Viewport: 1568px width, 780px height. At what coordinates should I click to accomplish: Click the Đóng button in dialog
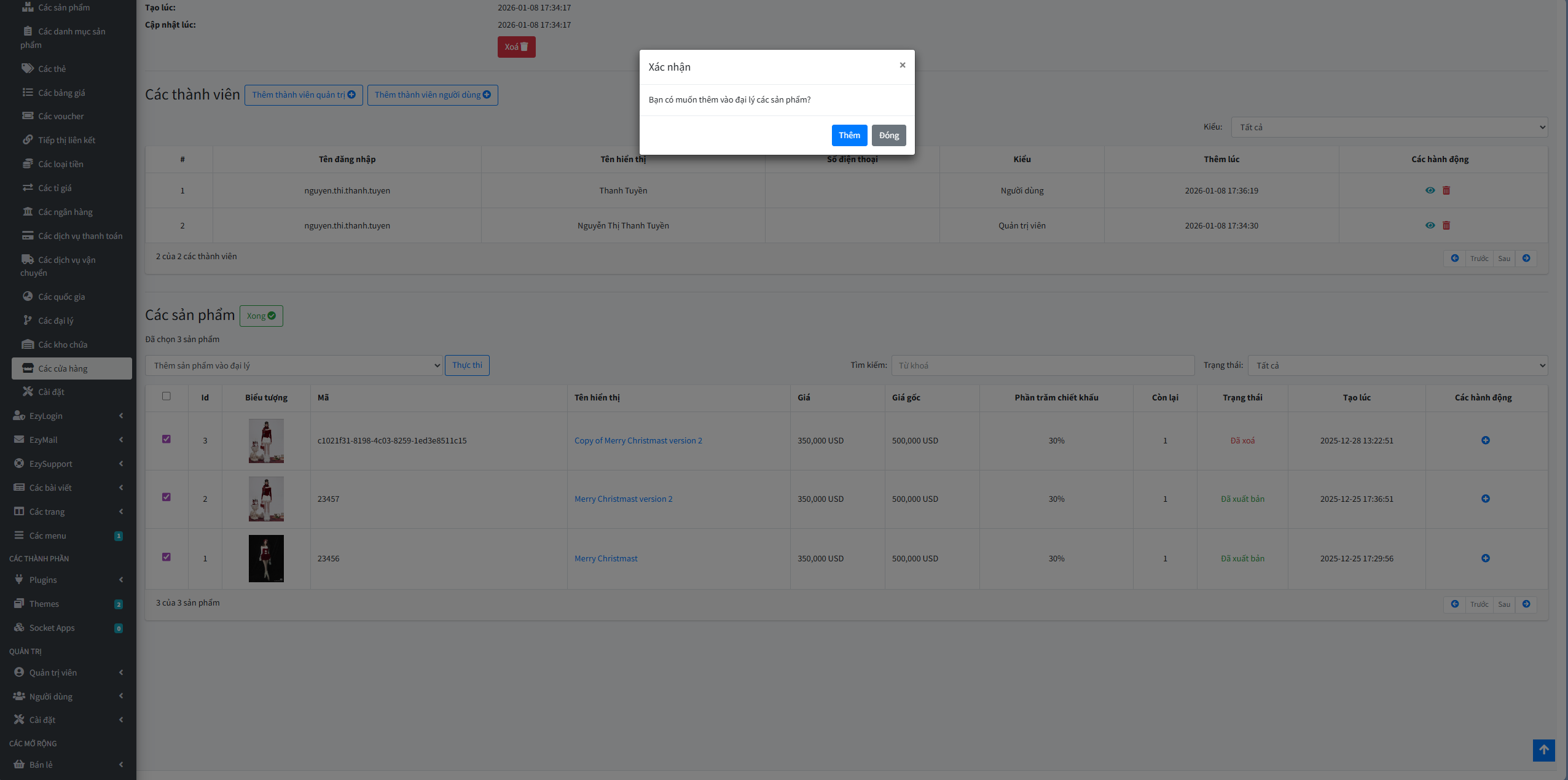888,135
